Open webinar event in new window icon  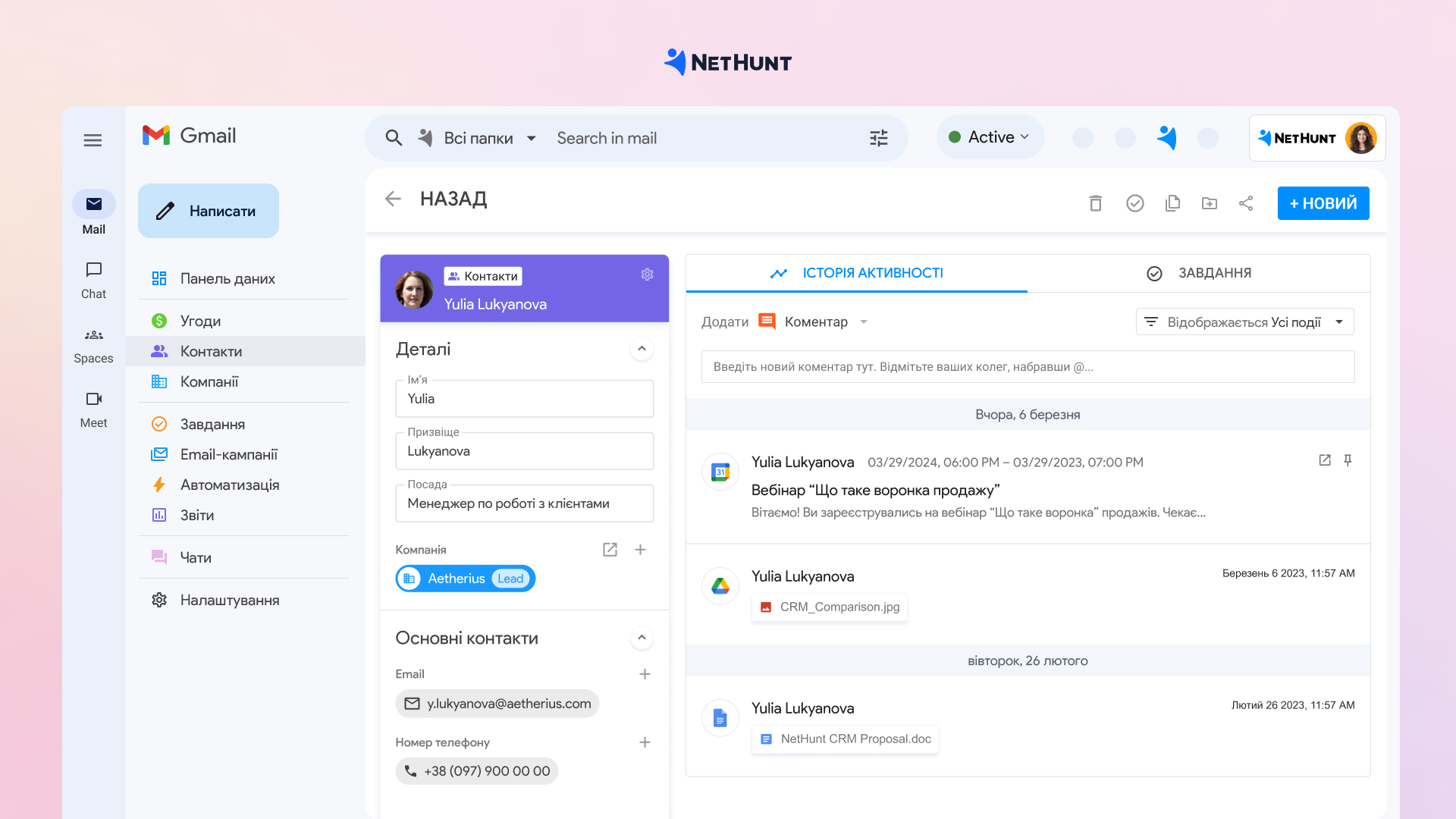tap(1325, 460)
